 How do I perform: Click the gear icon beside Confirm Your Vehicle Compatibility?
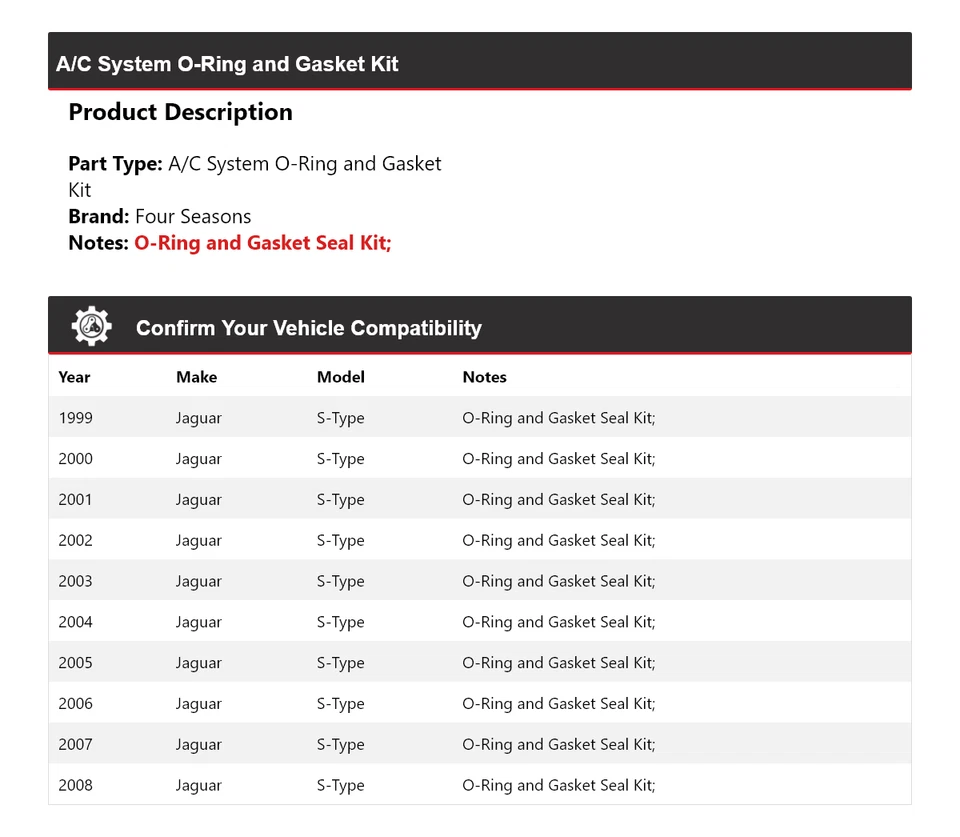[91, 327]
